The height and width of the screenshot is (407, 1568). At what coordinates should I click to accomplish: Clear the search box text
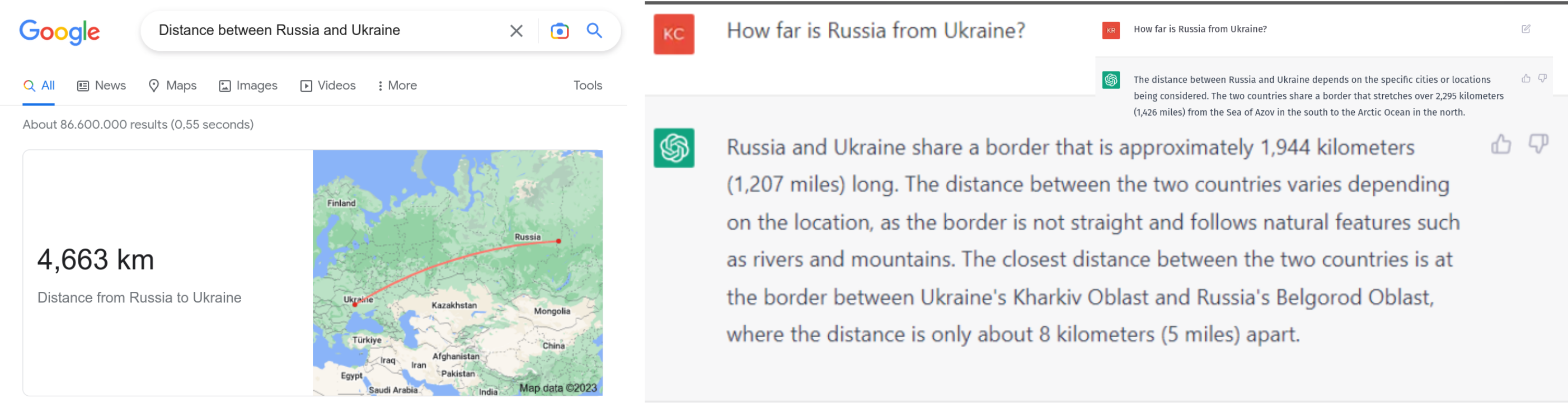(515, 31)
